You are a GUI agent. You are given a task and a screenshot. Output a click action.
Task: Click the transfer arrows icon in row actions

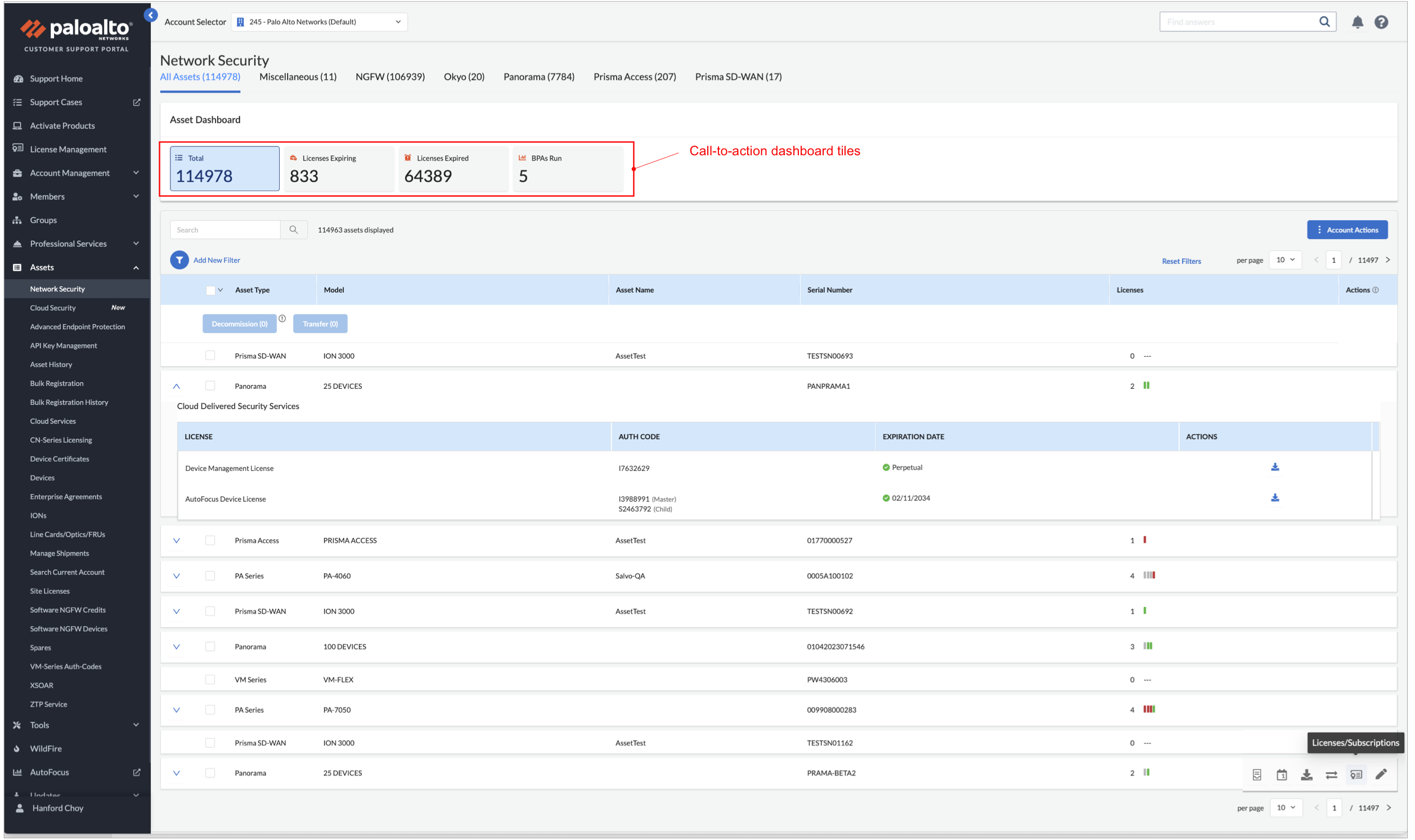1331,774
